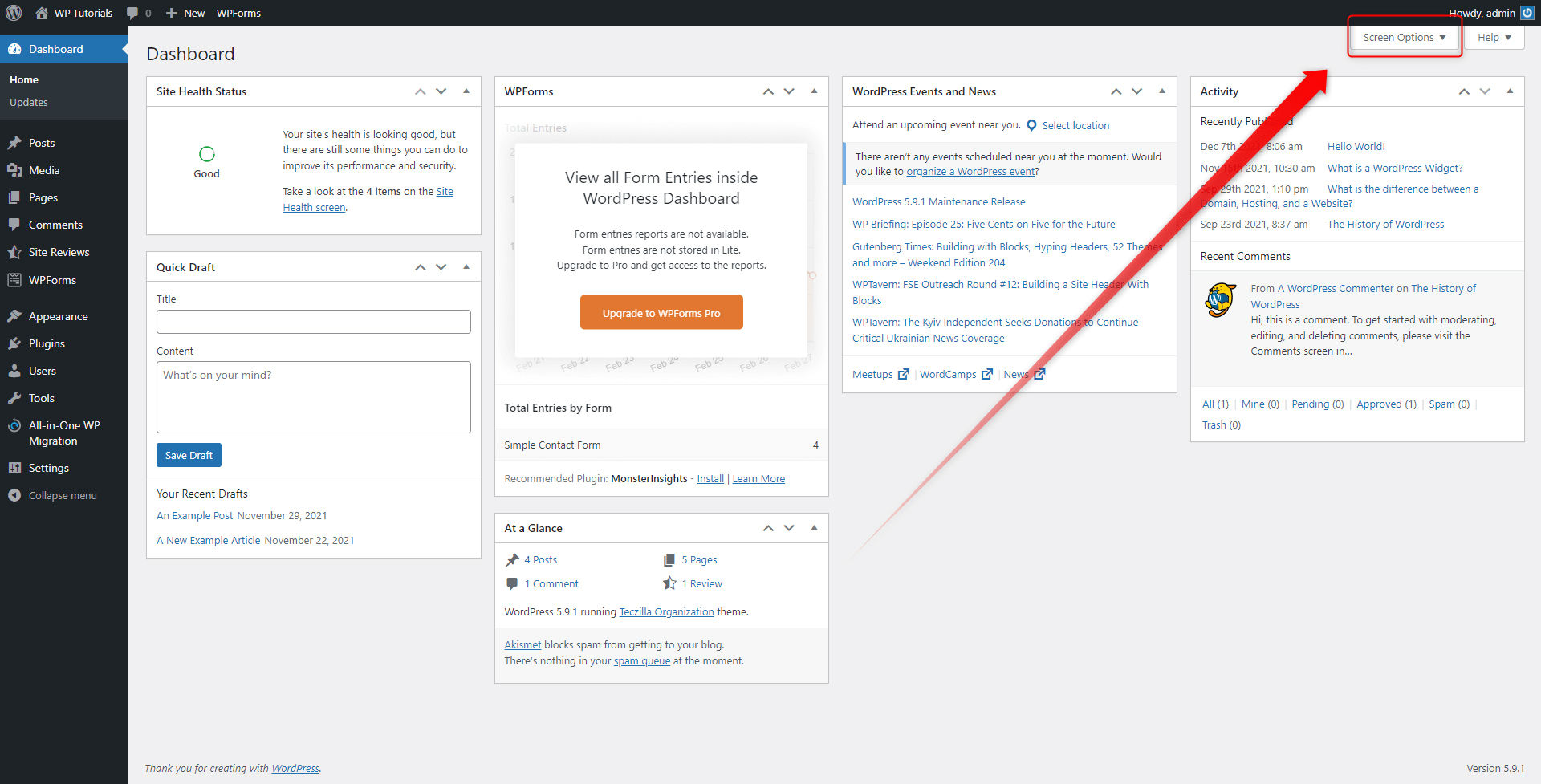Screen dimensions: 1541x784
Task: Toggle Quick Draft panel collapse triangle
Action: click(x=466, y=267)
